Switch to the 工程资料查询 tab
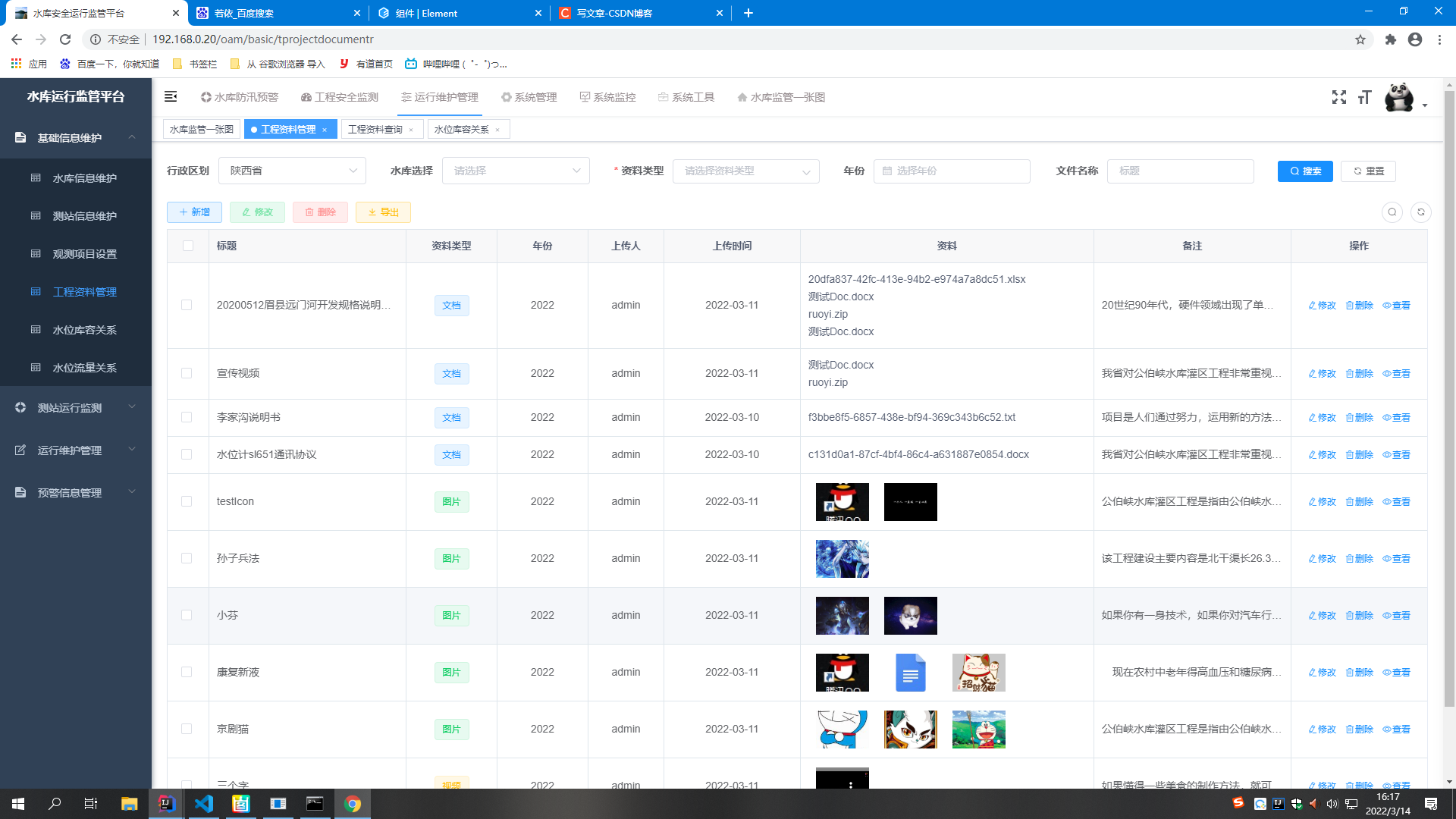Screen dimensions: 1456x819 point(376,129)
